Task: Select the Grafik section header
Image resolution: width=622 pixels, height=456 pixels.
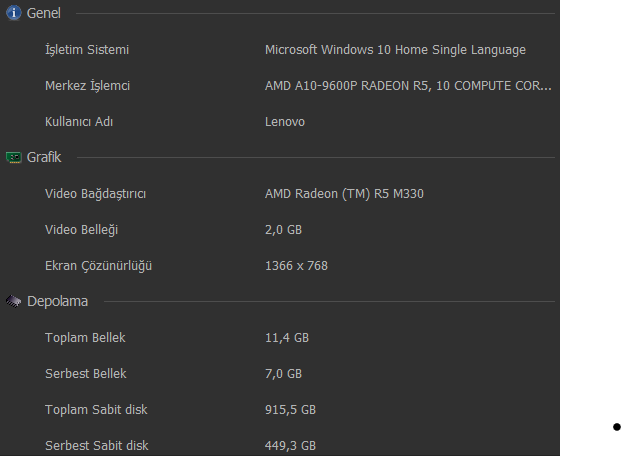Action: (x=44, y=157)
